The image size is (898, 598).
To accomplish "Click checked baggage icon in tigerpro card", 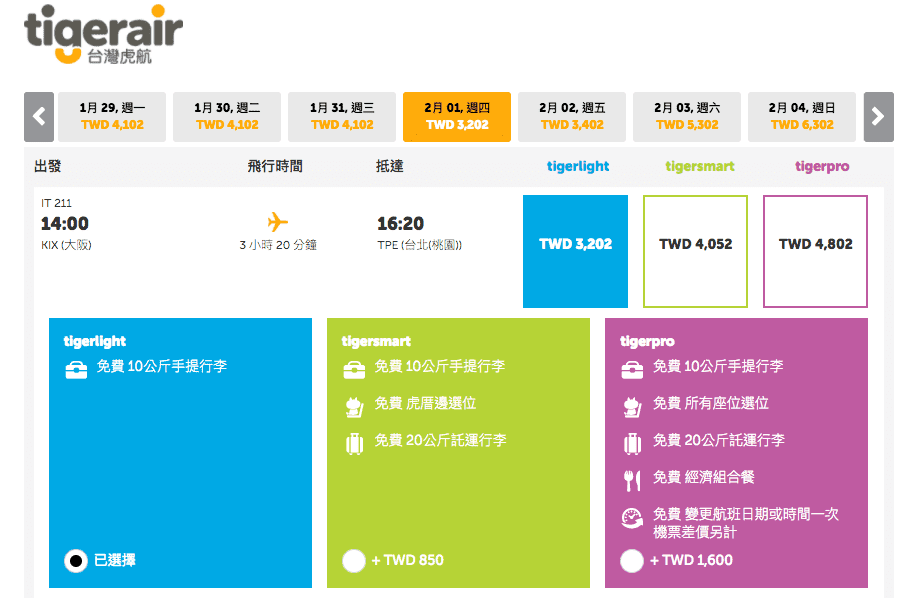I will click(632, 444).
